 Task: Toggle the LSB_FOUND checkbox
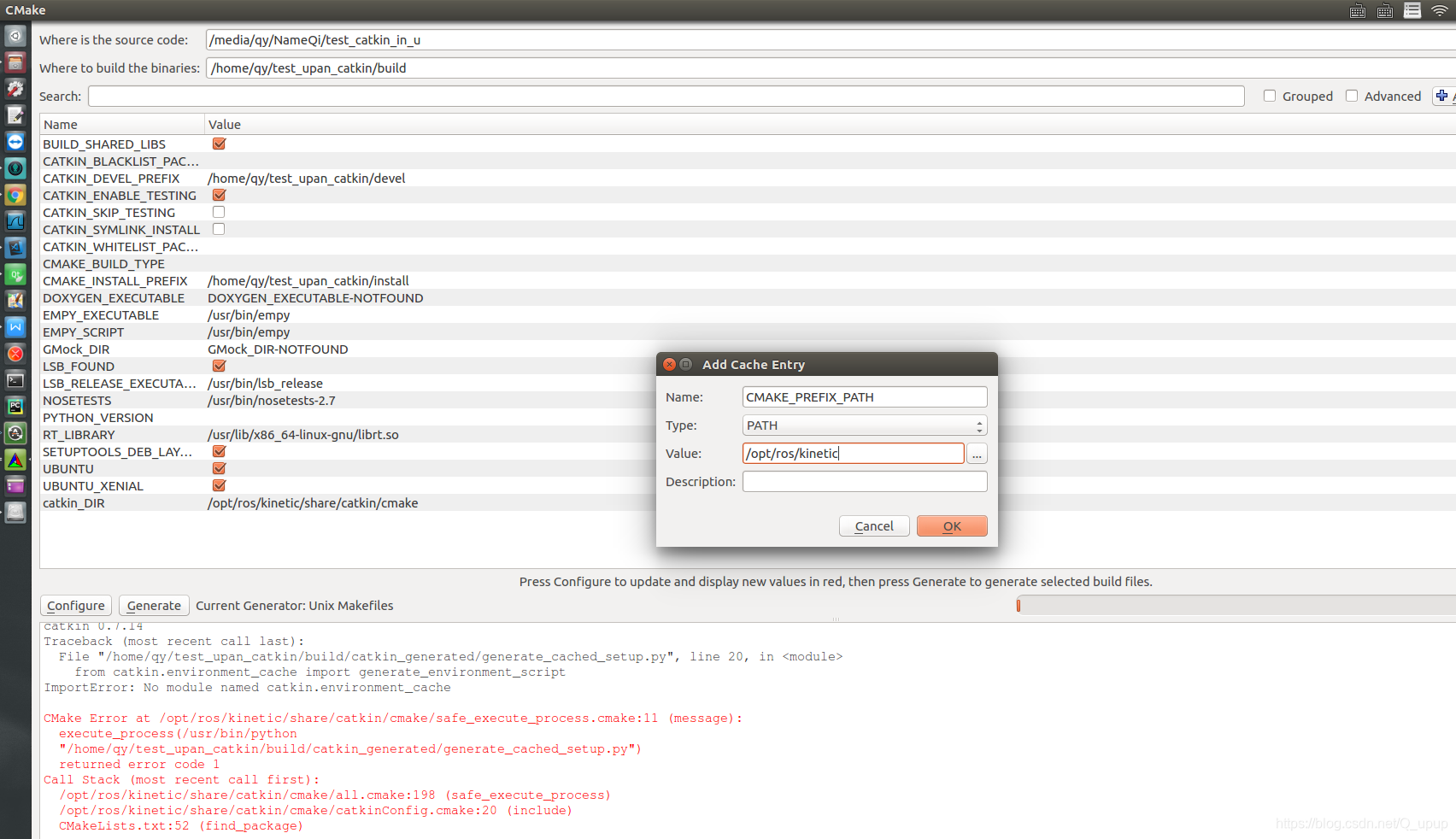(x=219, y=366)
